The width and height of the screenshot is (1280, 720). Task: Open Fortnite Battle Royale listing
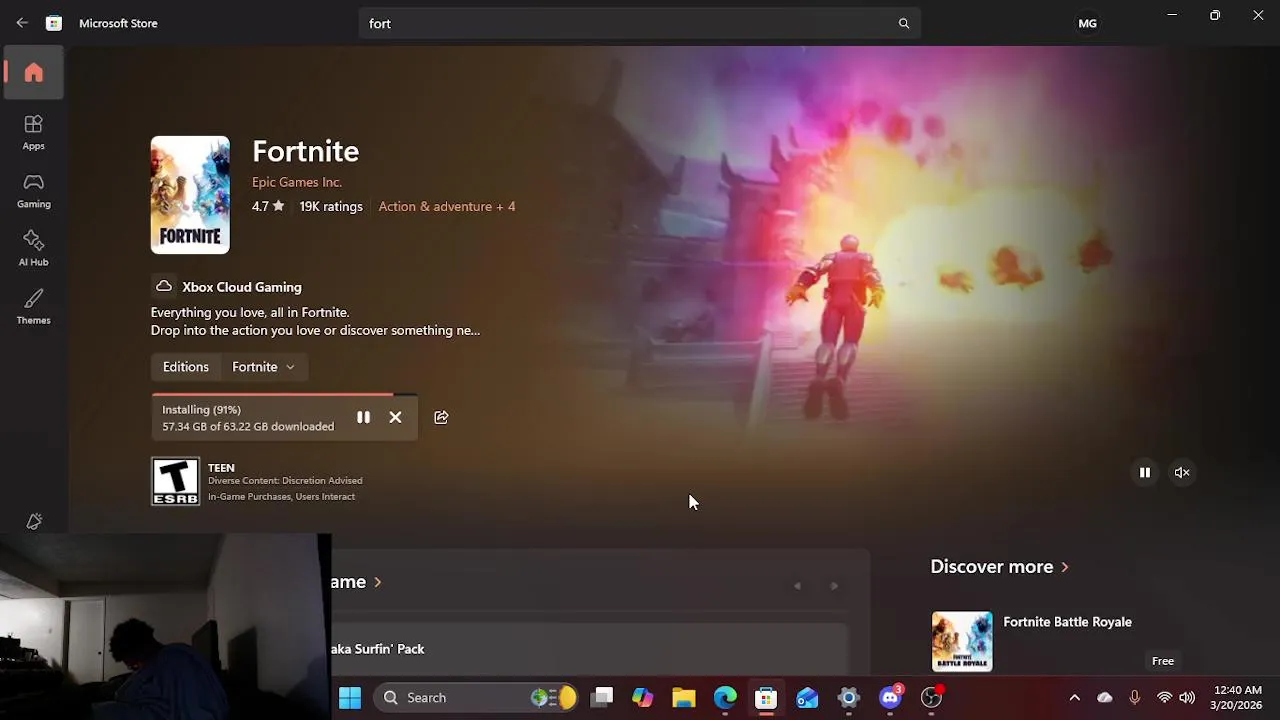pyautogui.click(x=1067, y=622)
